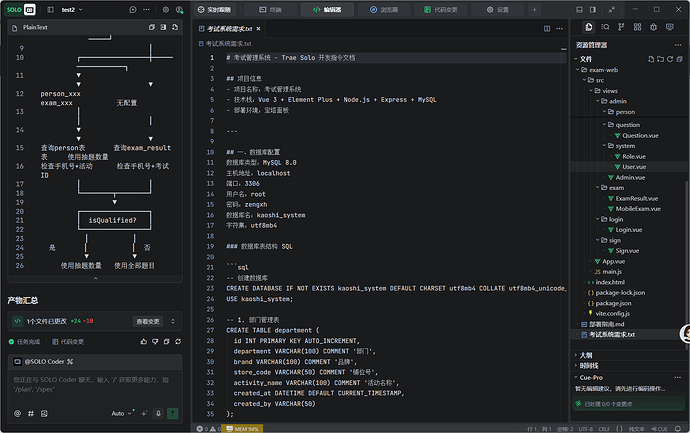The image size is (690, 433).
Task: Open the Extensions grid icon
Action: [637, 27]
